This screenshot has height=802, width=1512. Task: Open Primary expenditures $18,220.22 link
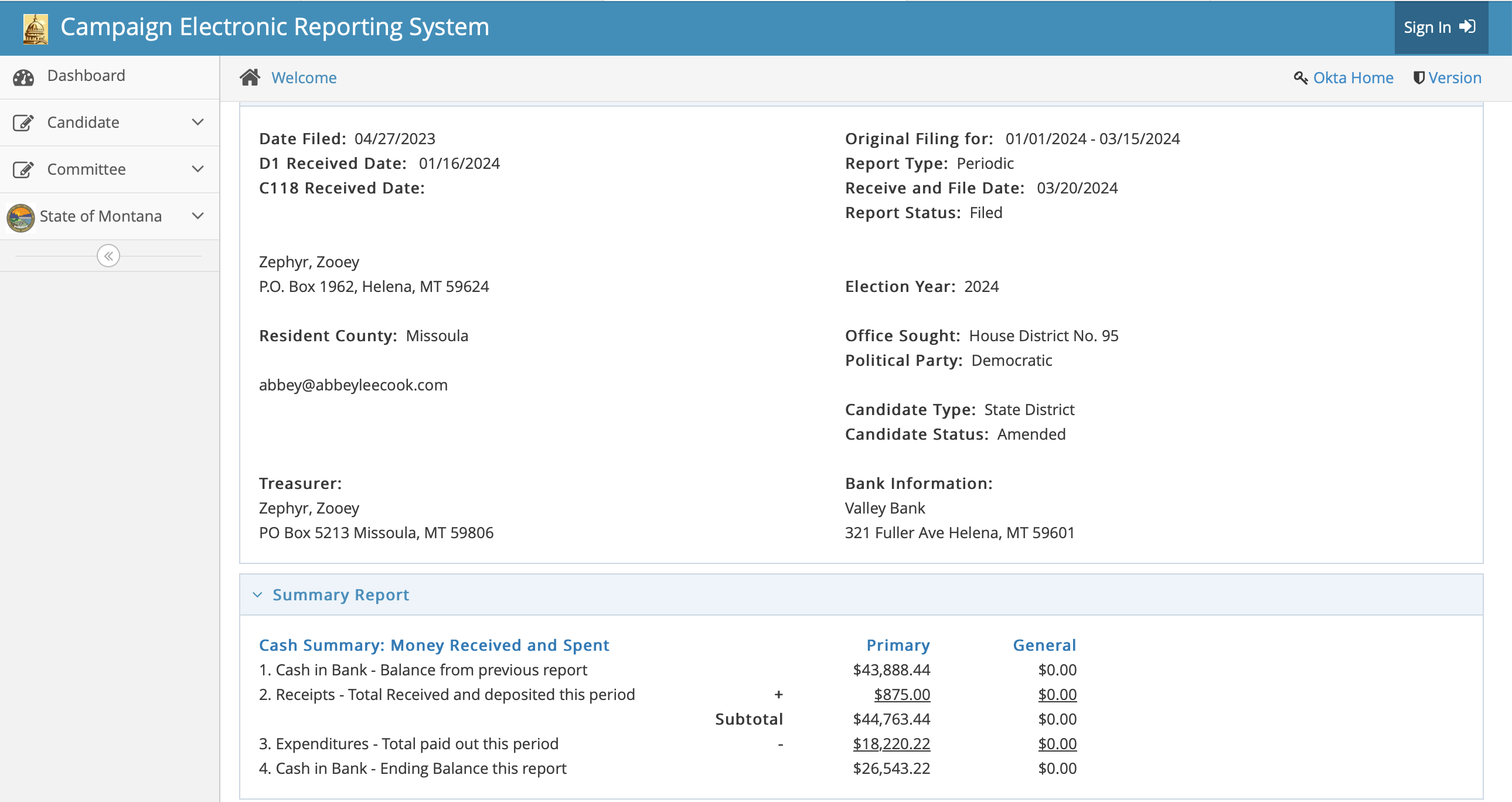[x=891, y=744]
